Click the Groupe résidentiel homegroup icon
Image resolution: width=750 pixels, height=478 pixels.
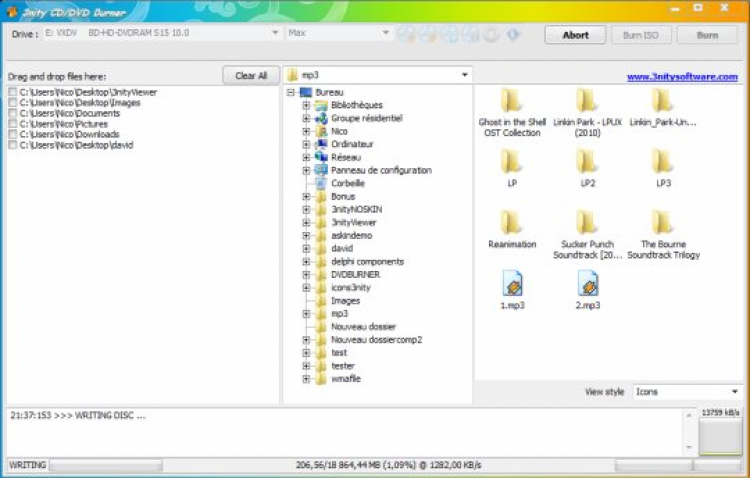click(321, 118)
